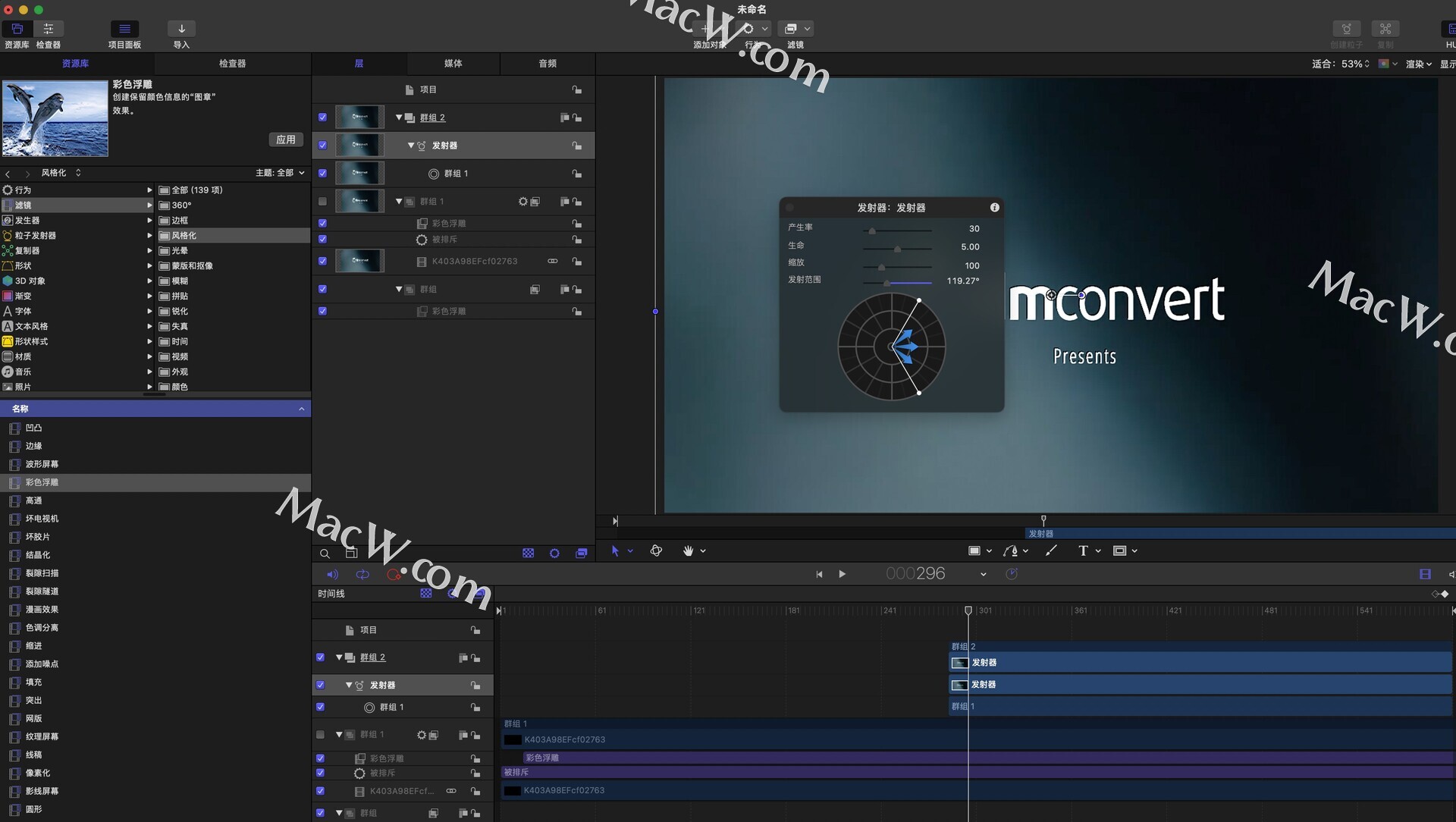Choose the 3D transform tool
Screen dimensions: 1456x822
coord(656,551)
